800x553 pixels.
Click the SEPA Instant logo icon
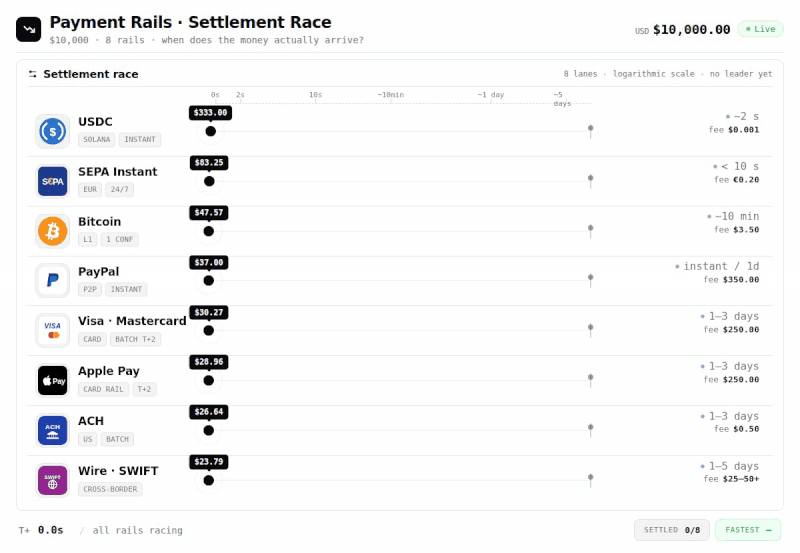[x=53, y=181]
